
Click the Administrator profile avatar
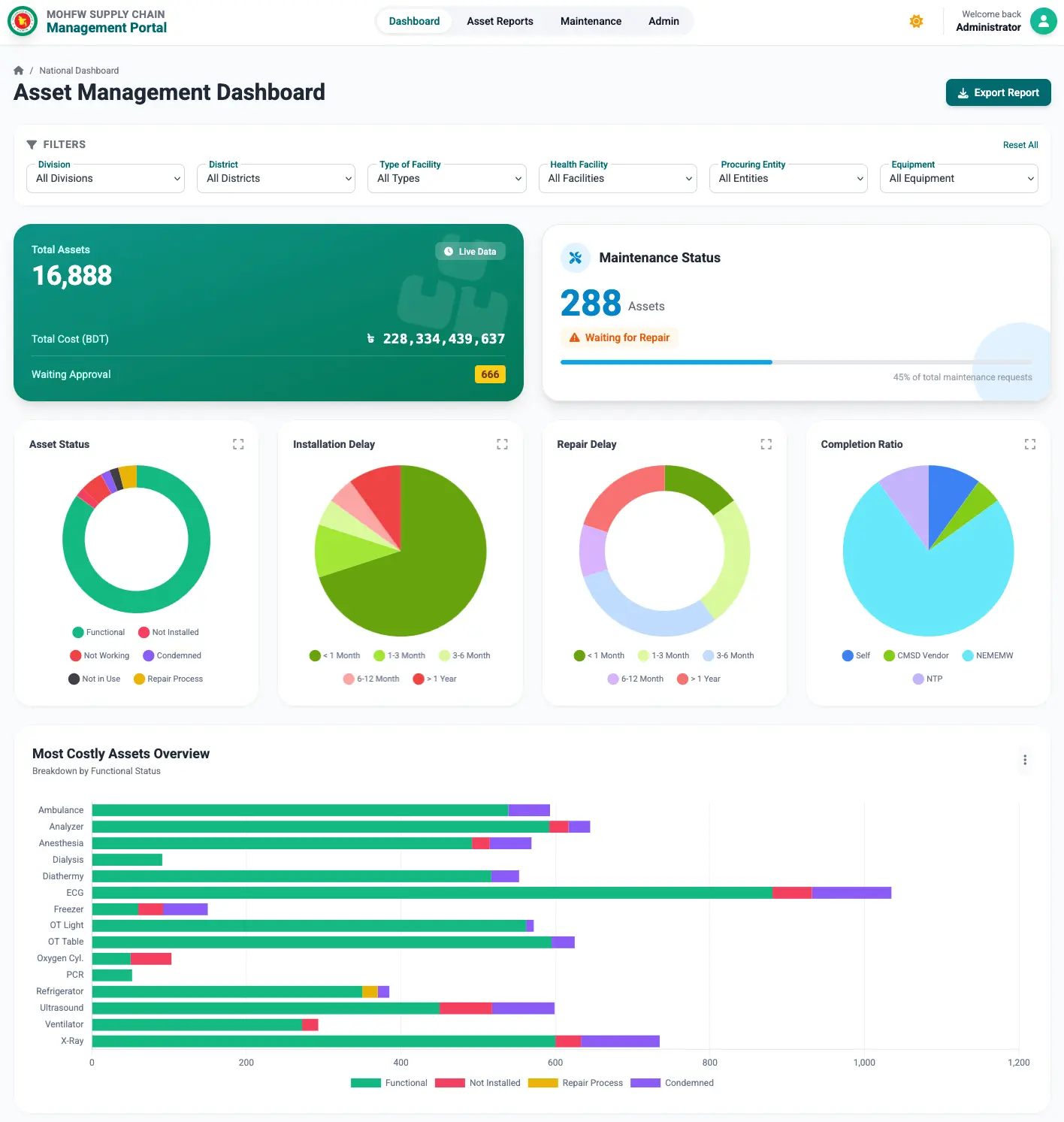tap(1043, 21)
